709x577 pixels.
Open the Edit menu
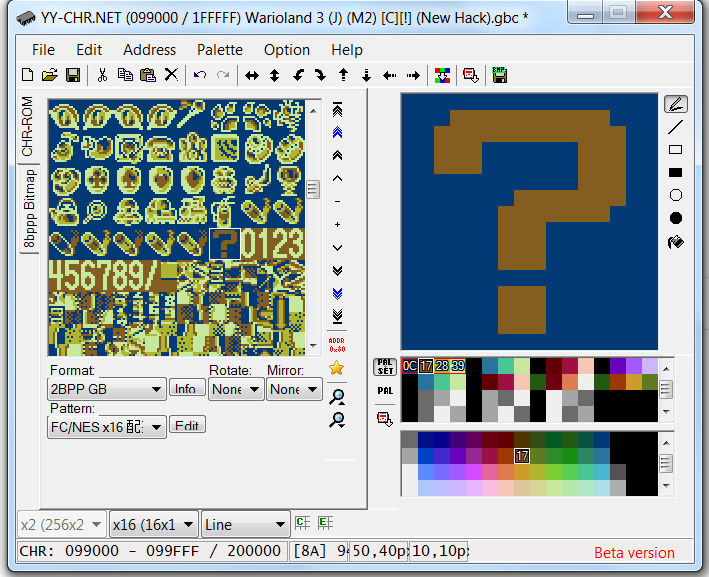(x=89, y=50)
